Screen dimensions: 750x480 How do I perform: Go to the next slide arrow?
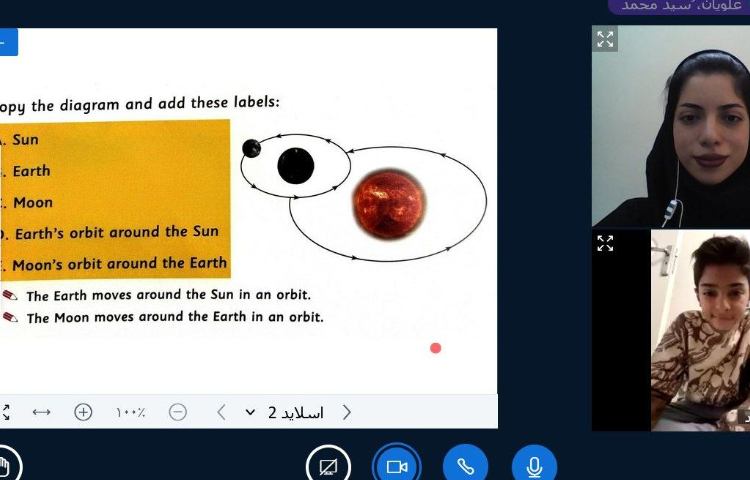347,412
